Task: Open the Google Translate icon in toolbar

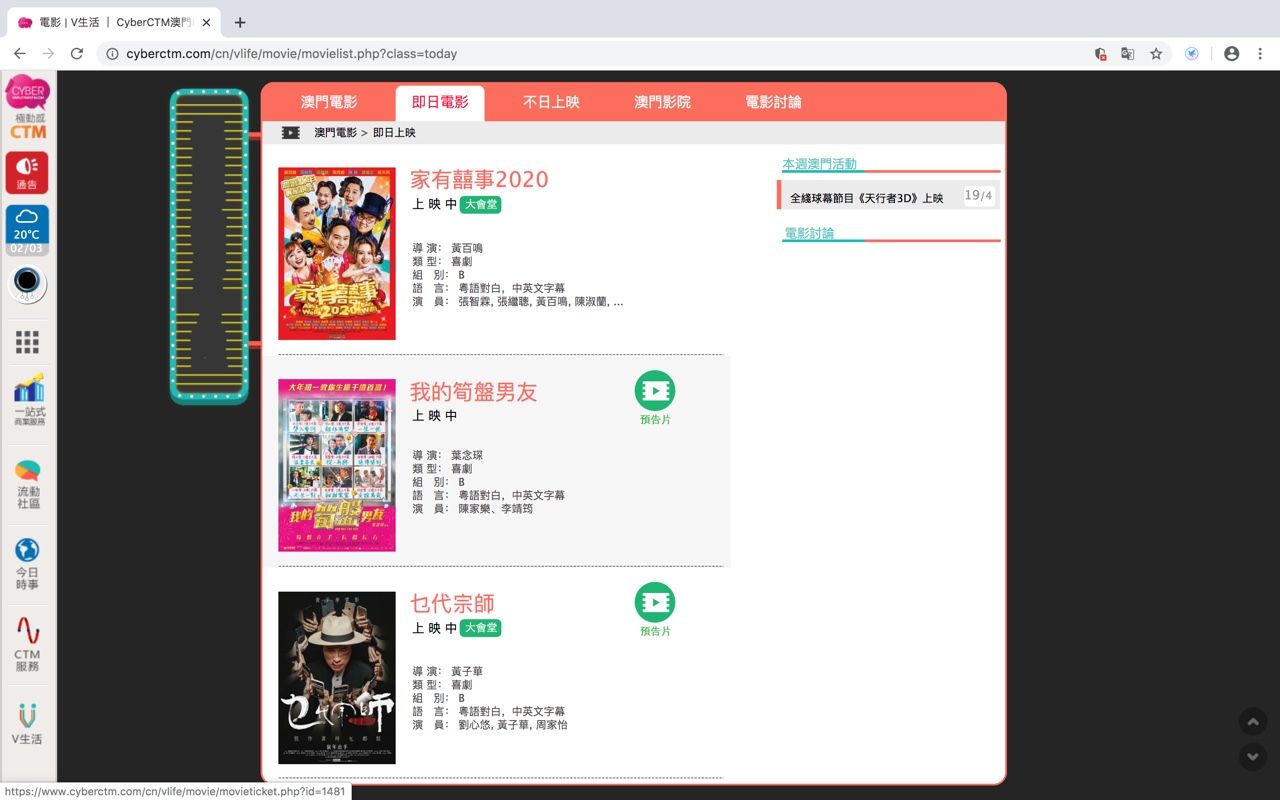Action: pyautogui.click(x=1127, y=54)
